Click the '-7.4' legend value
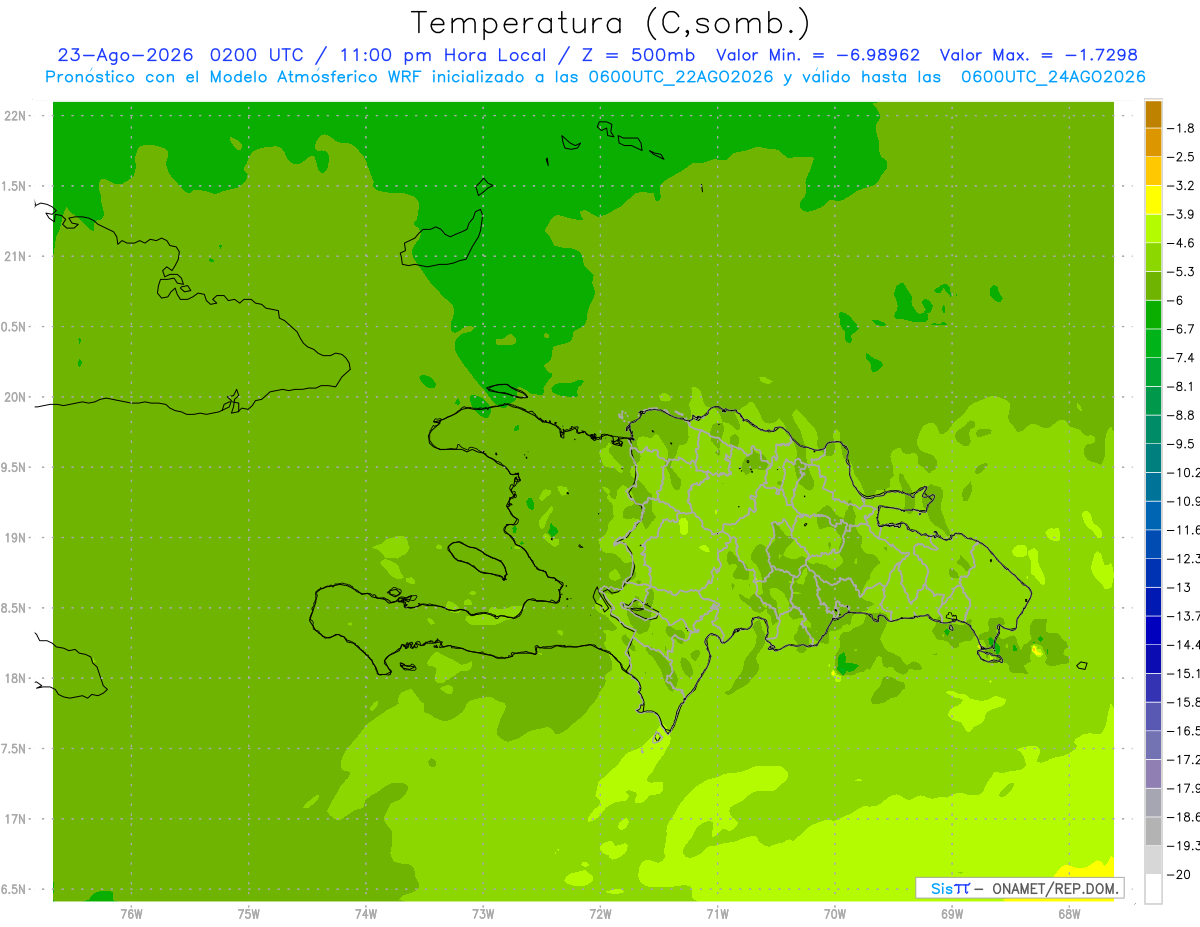 coord(1181,357)
